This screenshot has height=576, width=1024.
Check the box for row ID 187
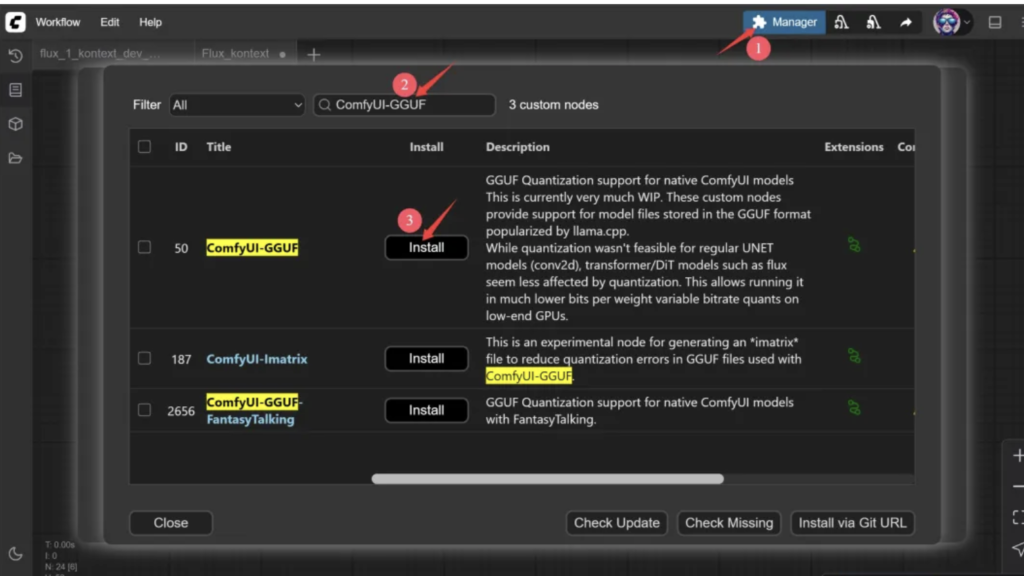coord(144,358)
